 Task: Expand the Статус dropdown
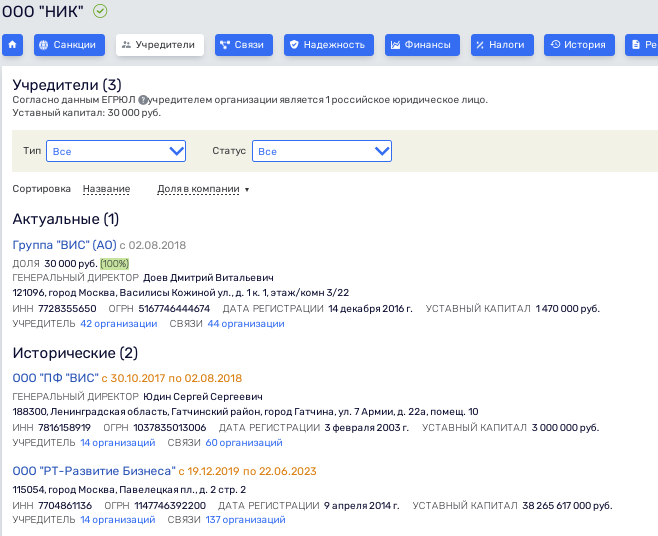pos(322,151)
